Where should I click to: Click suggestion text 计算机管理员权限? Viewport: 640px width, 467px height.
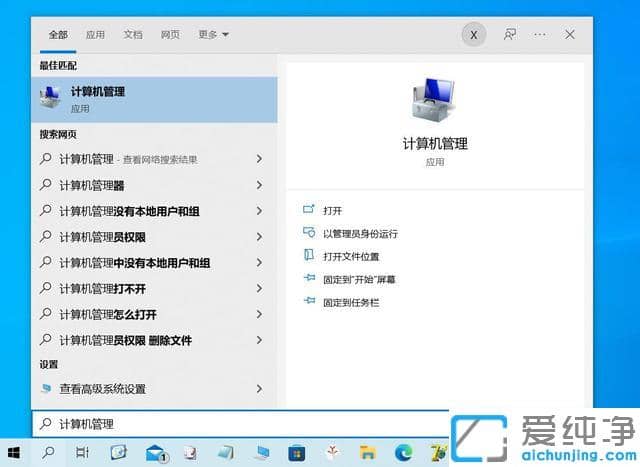coord(102,237)
